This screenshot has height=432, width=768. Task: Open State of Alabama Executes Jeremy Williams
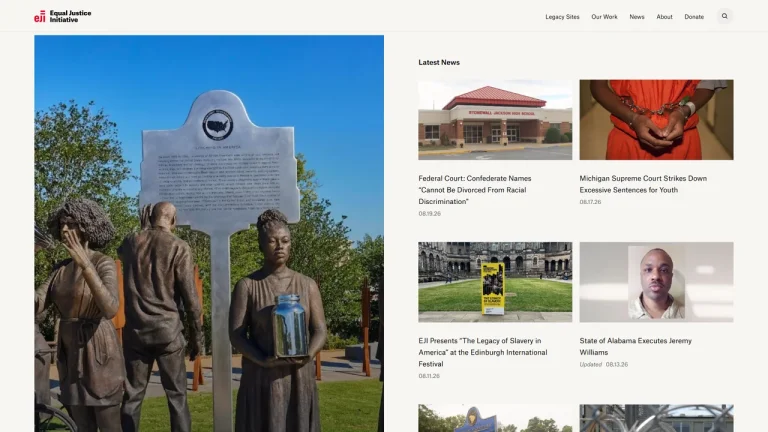[x=635, y=346]
